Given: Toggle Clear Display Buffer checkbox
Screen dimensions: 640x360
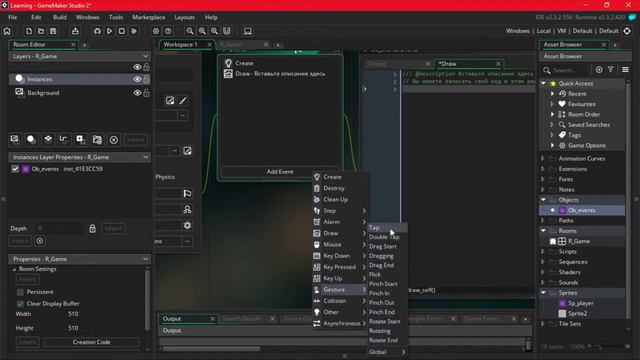Looking at the screenshot, I should (20, 304).
